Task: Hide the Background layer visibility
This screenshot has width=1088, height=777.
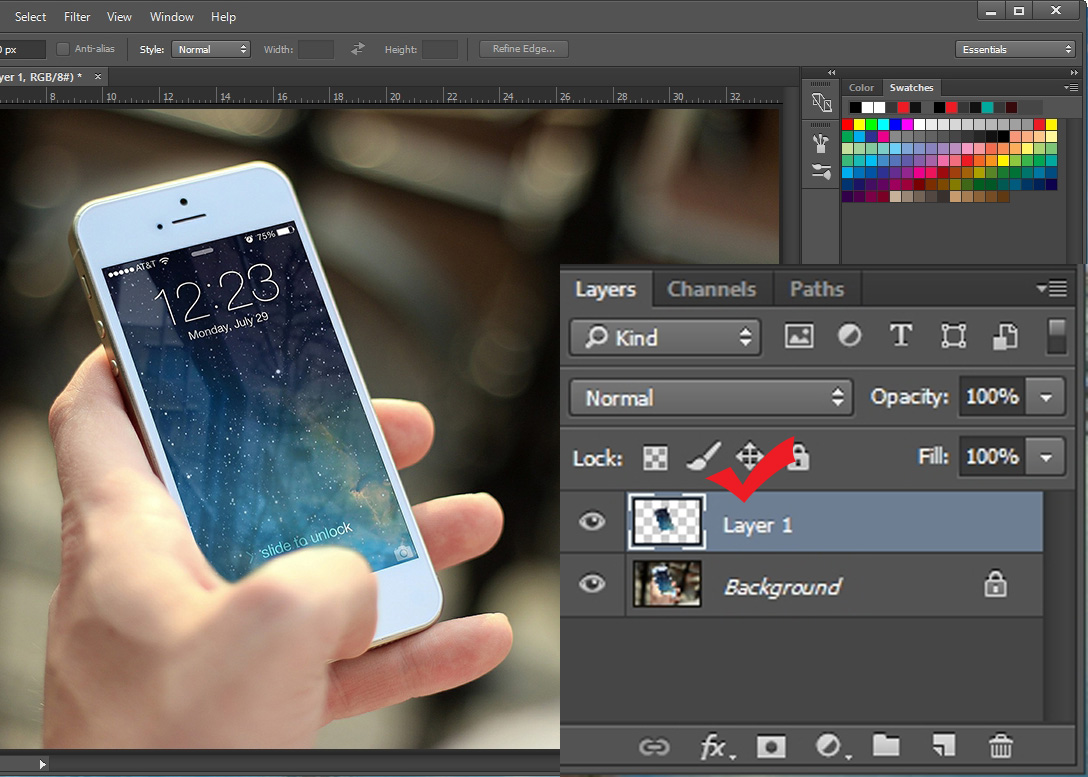Action: [592, 585]
